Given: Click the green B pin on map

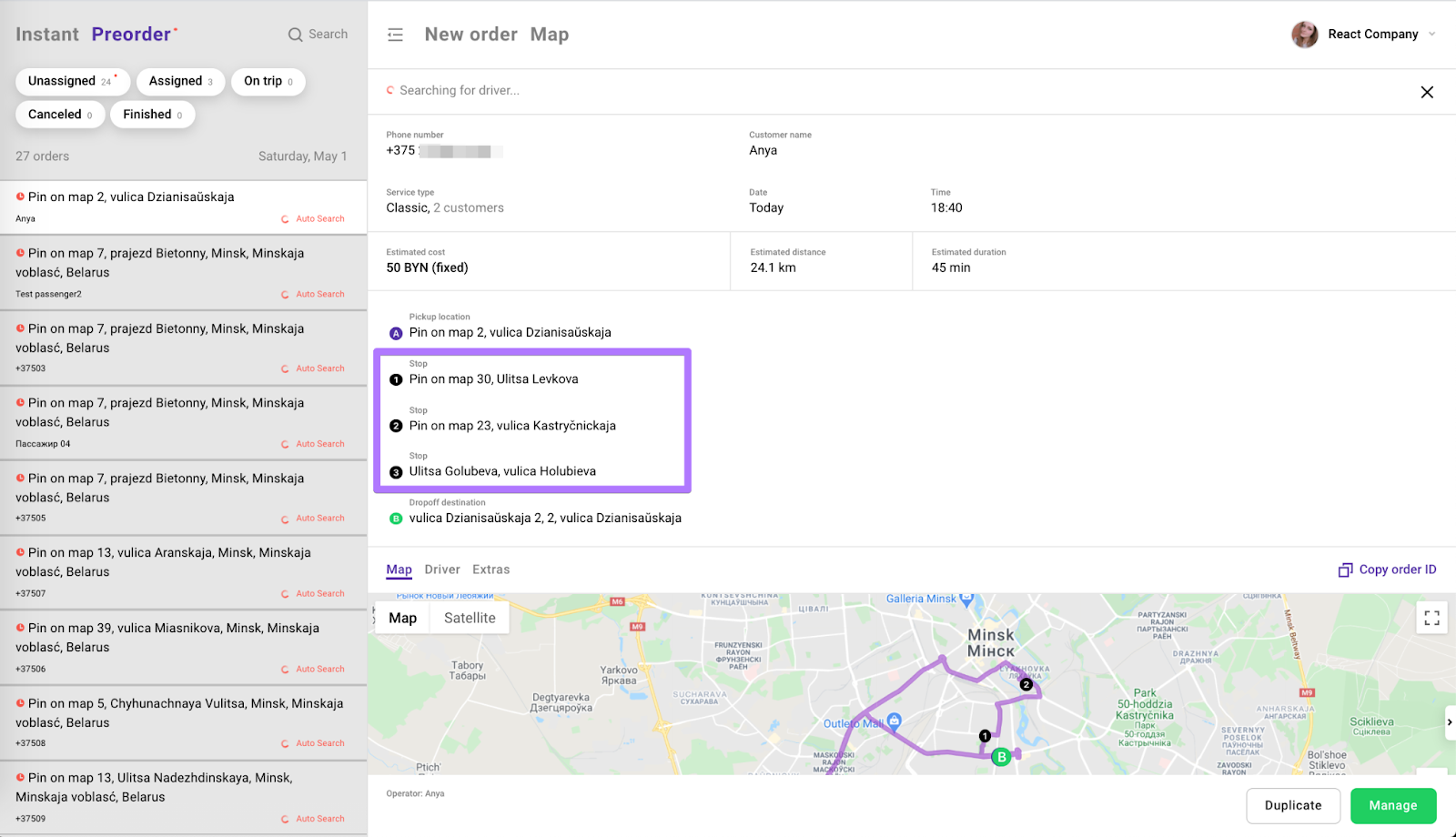Looking at the screenshot, I should point(1001,757).
